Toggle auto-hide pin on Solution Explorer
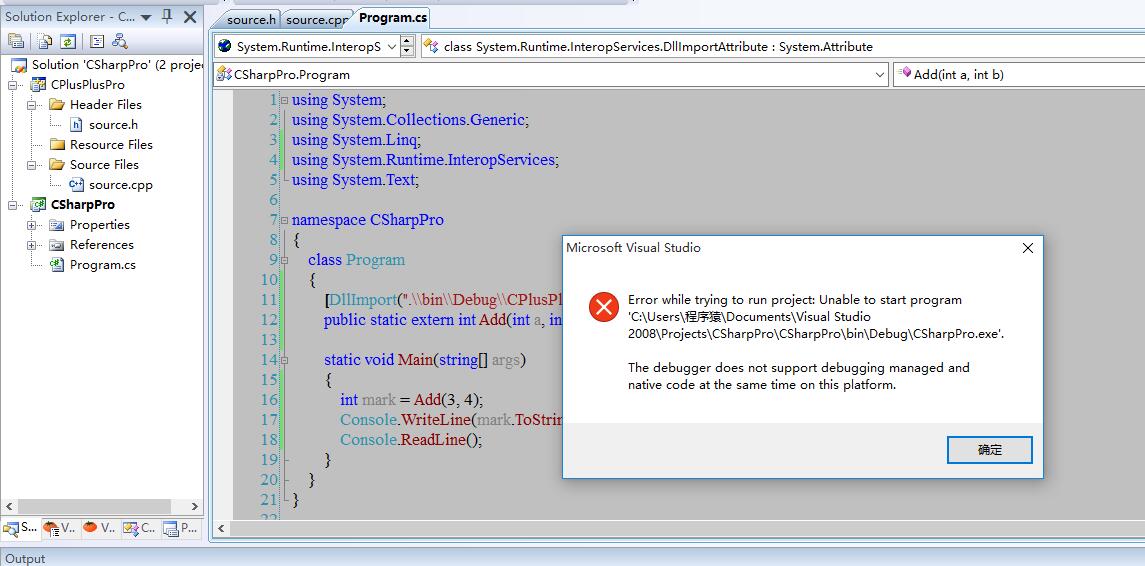1145x566 pixels. click(x=166, y=16)
